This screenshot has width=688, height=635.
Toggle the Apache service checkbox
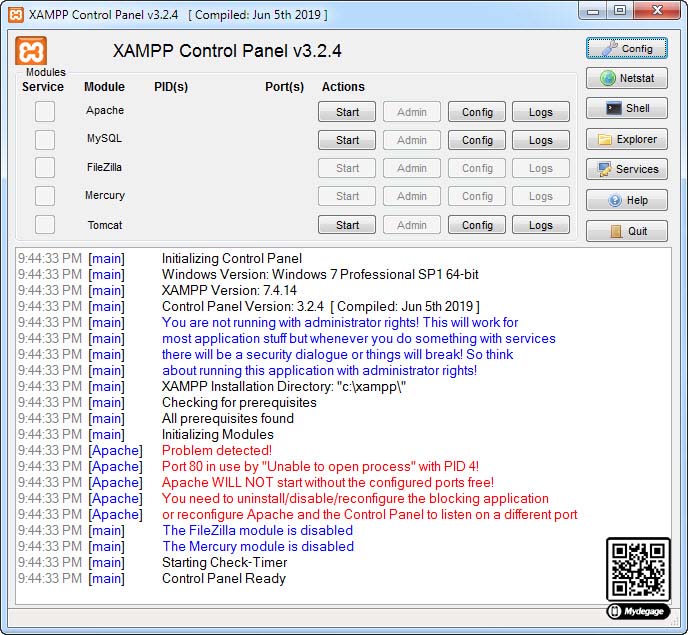pyautogui.click(x=45, y=111)
